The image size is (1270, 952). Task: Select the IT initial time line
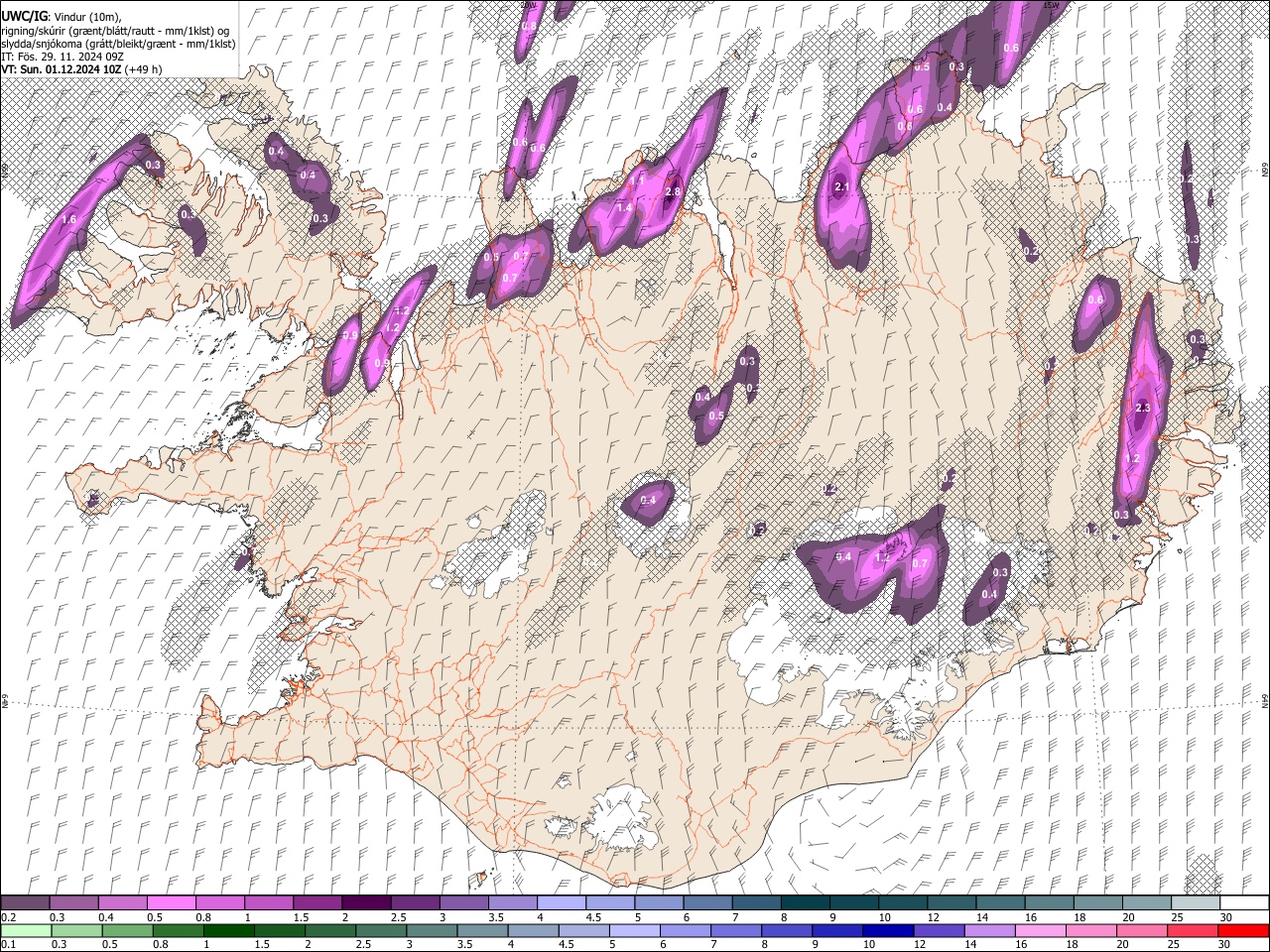[63, 57]
